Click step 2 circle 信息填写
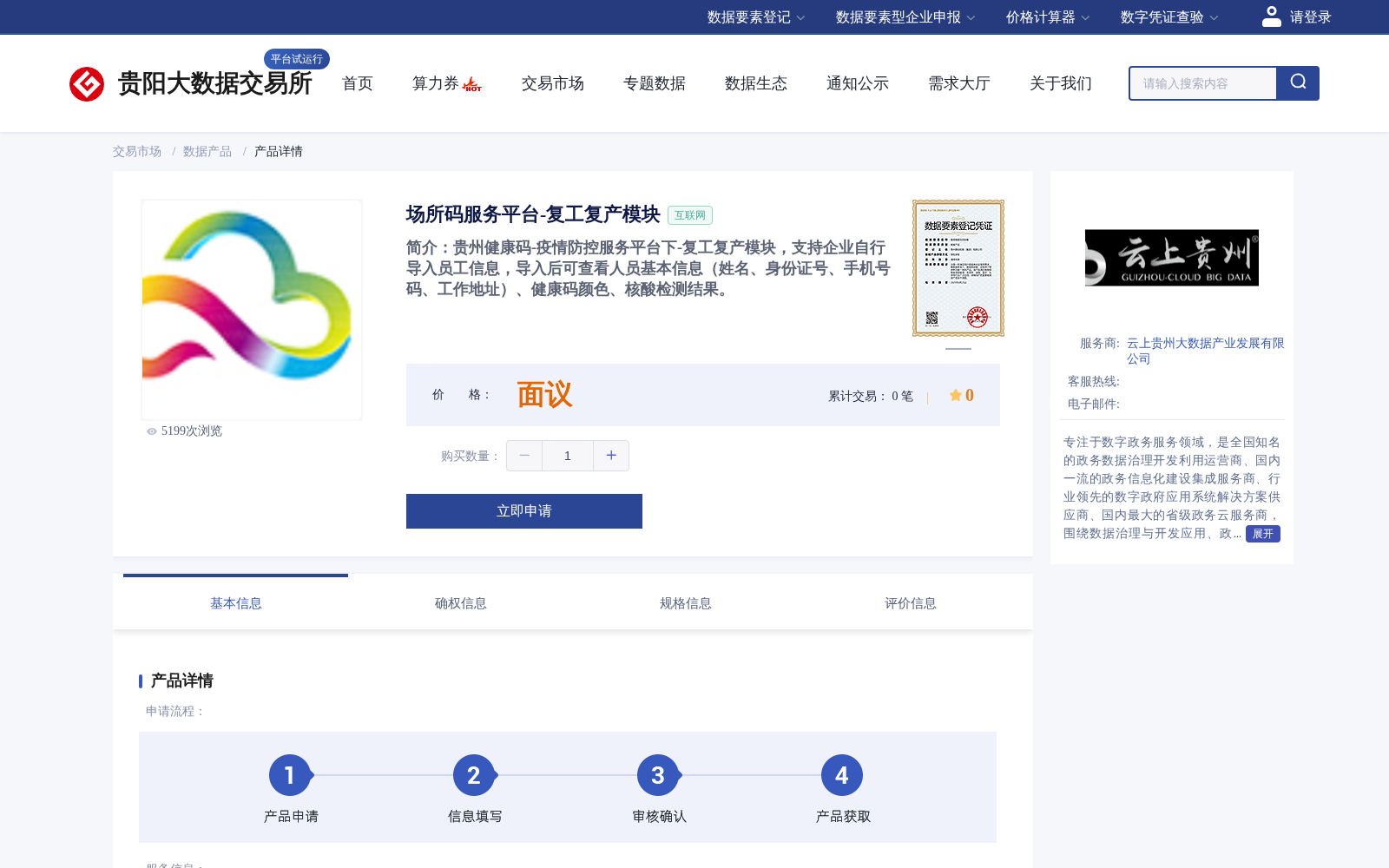1389x868 pixels. [474, 775]
